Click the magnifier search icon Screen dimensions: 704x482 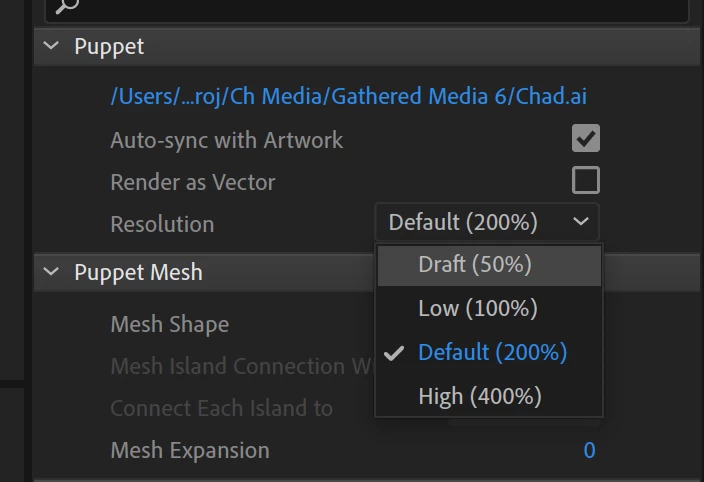(x=67, y=5)
